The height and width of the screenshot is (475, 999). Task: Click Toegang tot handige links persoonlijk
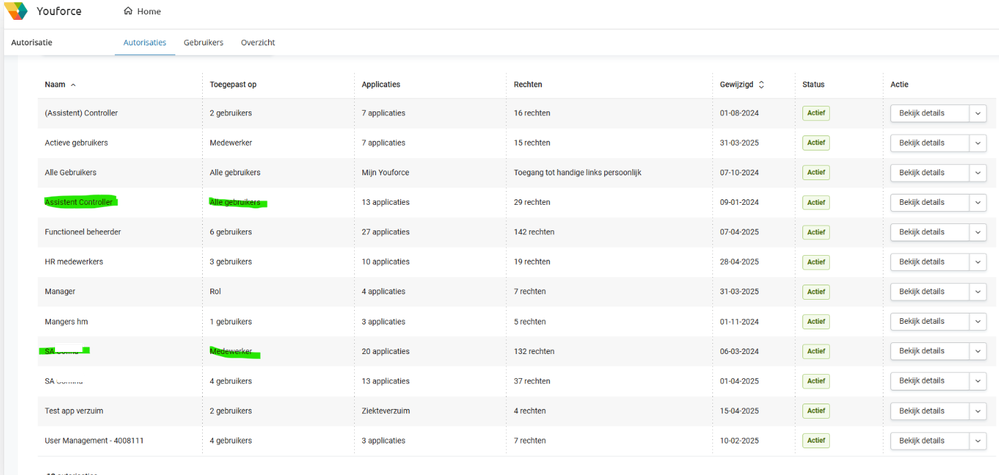577,173
